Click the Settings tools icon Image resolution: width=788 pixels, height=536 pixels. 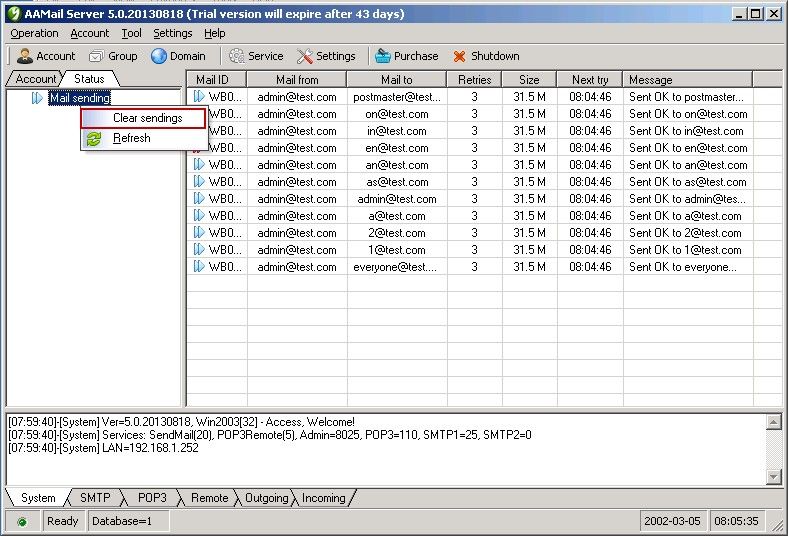(305, 56)
